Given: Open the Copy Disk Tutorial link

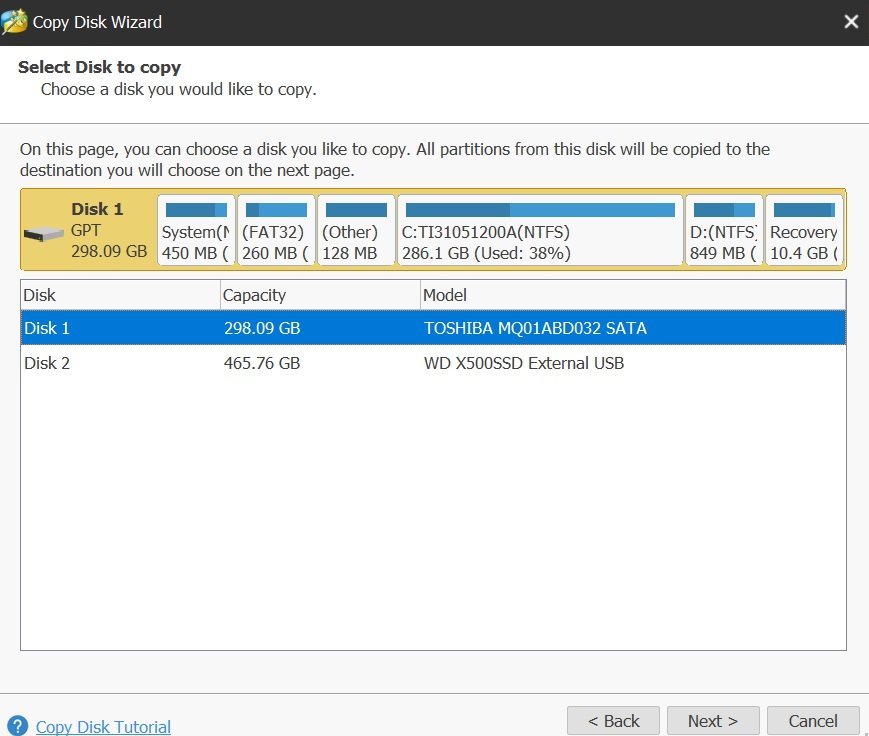Looking at the screenshot, I should pos(103,727).
